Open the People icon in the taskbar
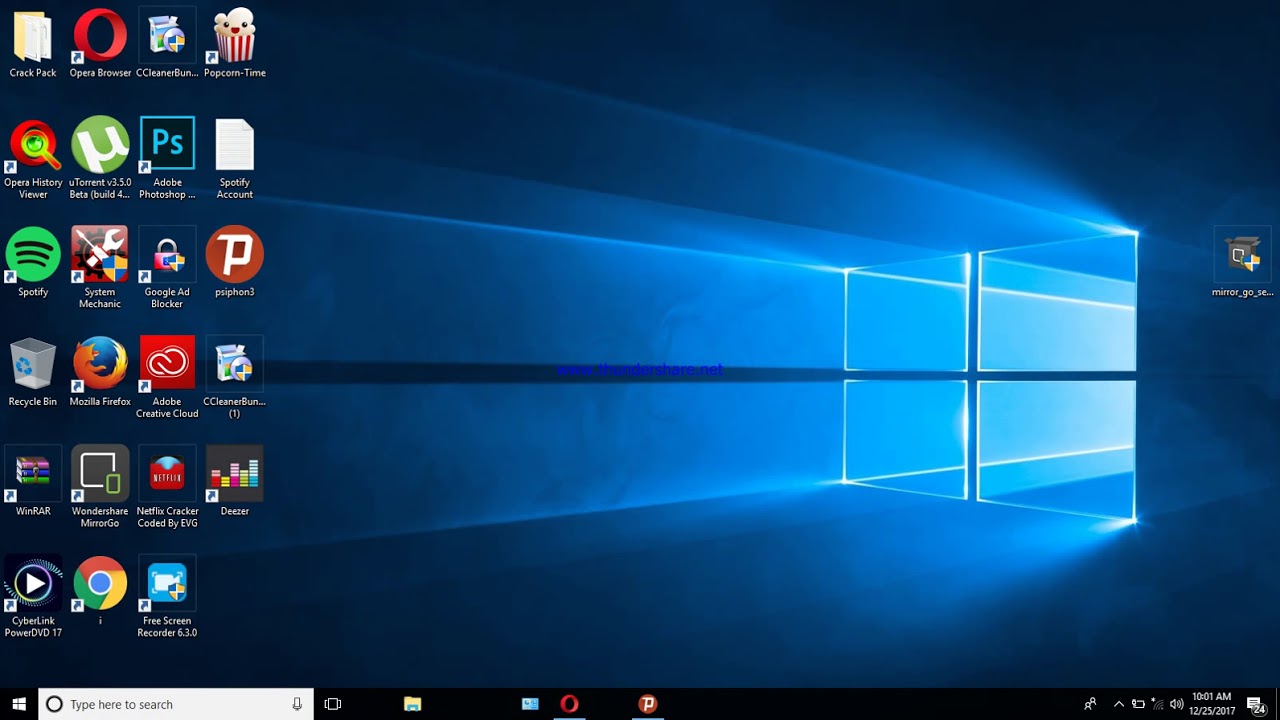Screen dimensions: 1280x720 coord(1090,704)
